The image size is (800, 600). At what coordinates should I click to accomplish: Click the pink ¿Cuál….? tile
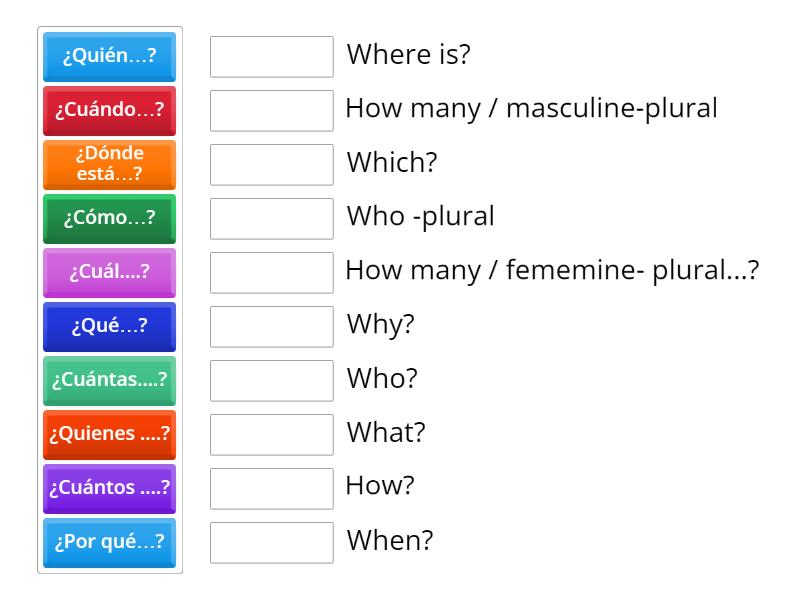click(x=110, y=272)
